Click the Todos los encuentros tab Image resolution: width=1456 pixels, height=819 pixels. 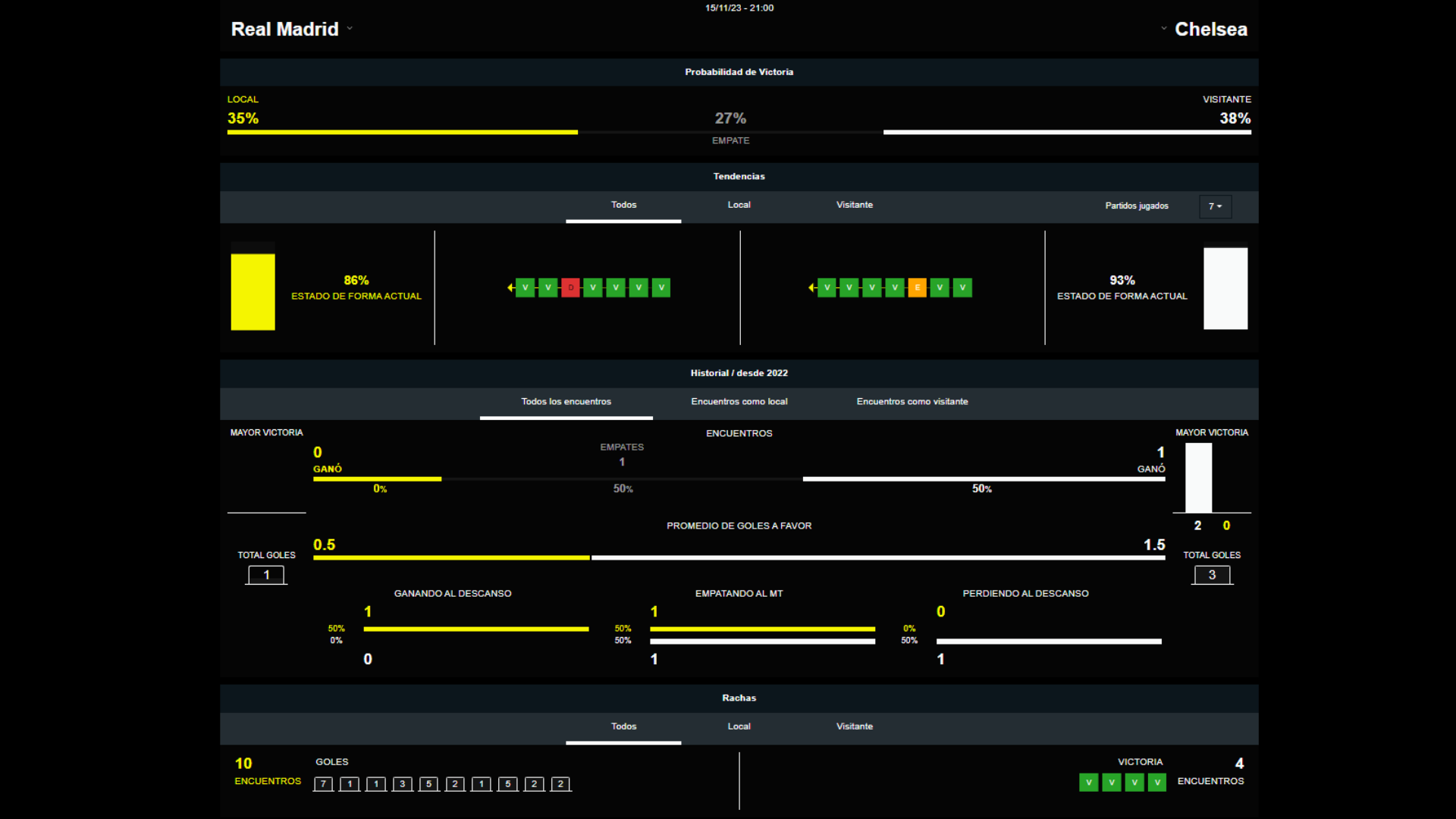tap(566, 401)
